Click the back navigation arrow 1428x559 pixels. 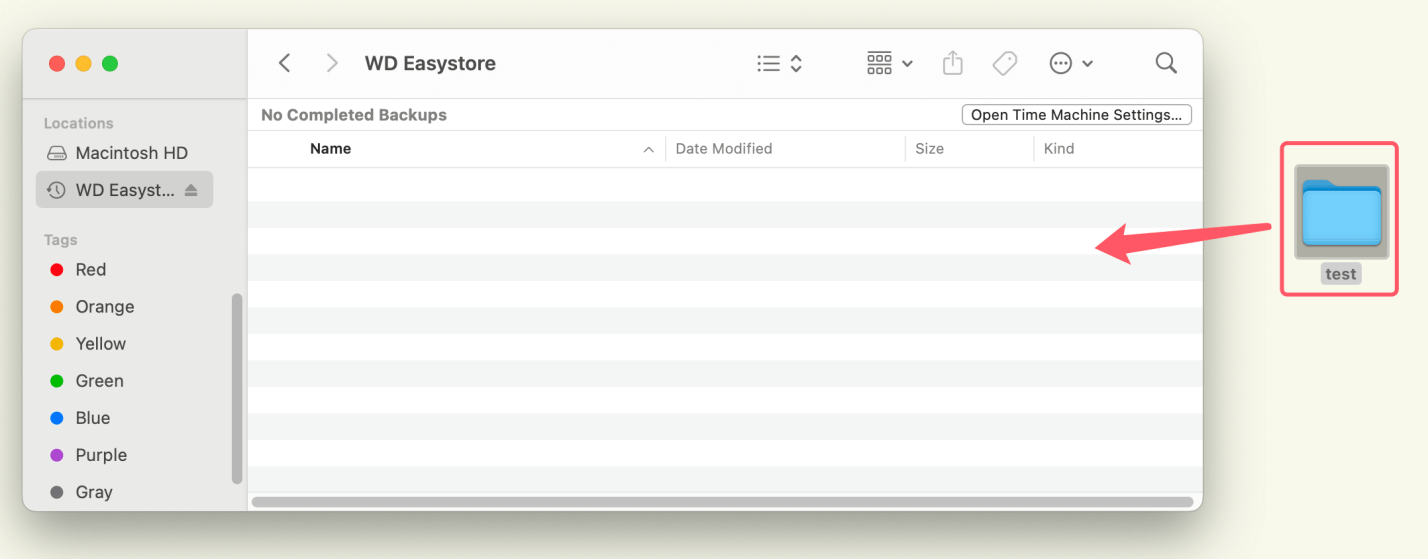click(285, 63)
